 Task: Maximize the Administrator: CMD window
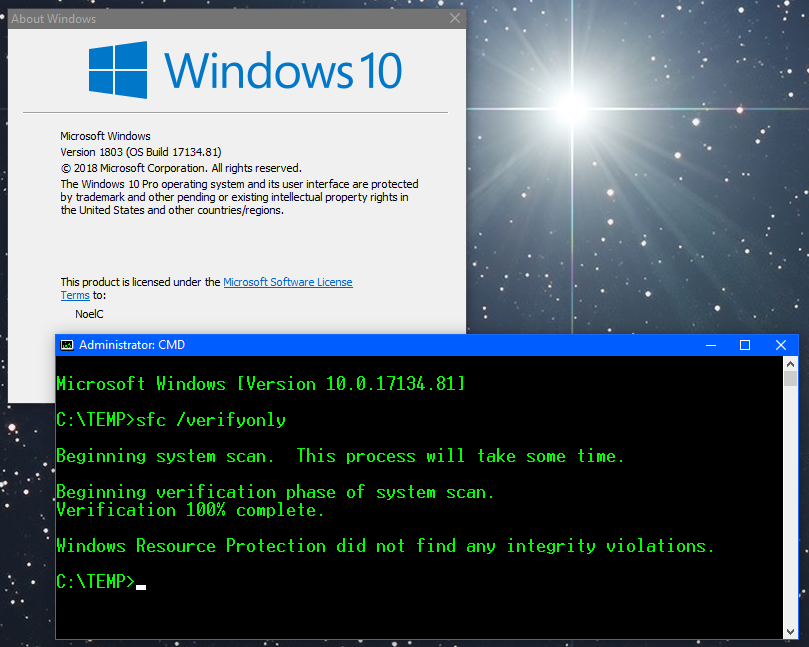tap(744, 345)
